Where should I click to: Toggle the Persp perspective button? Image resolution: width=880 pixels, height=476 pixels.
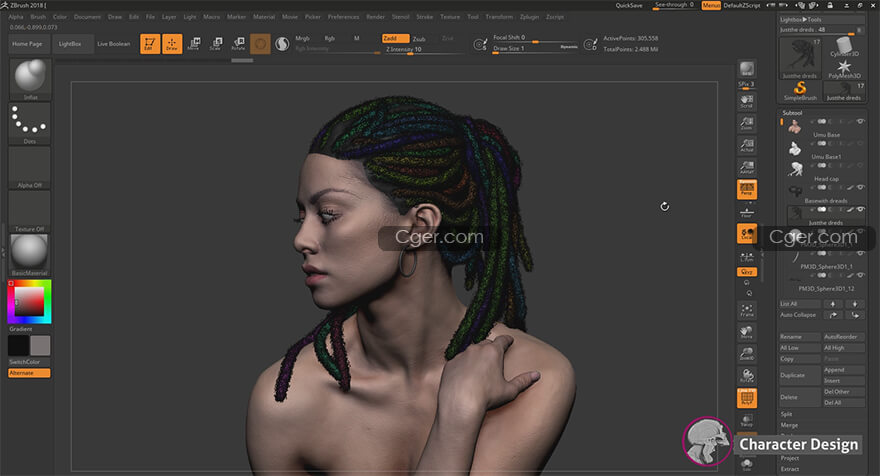point(747,189)
